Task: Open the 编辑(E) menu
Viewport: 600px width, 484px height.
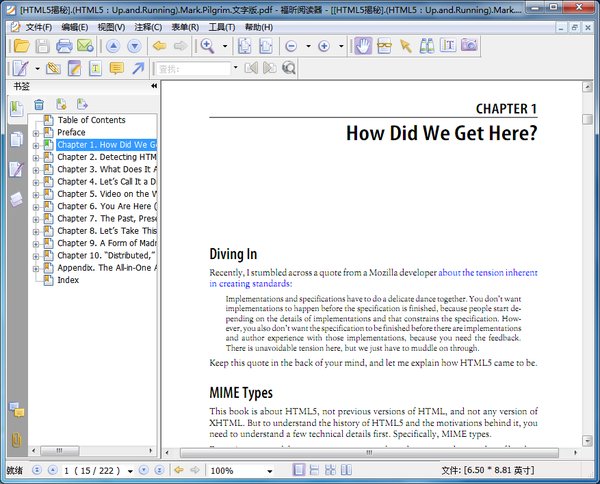Action: pos(75,27)
